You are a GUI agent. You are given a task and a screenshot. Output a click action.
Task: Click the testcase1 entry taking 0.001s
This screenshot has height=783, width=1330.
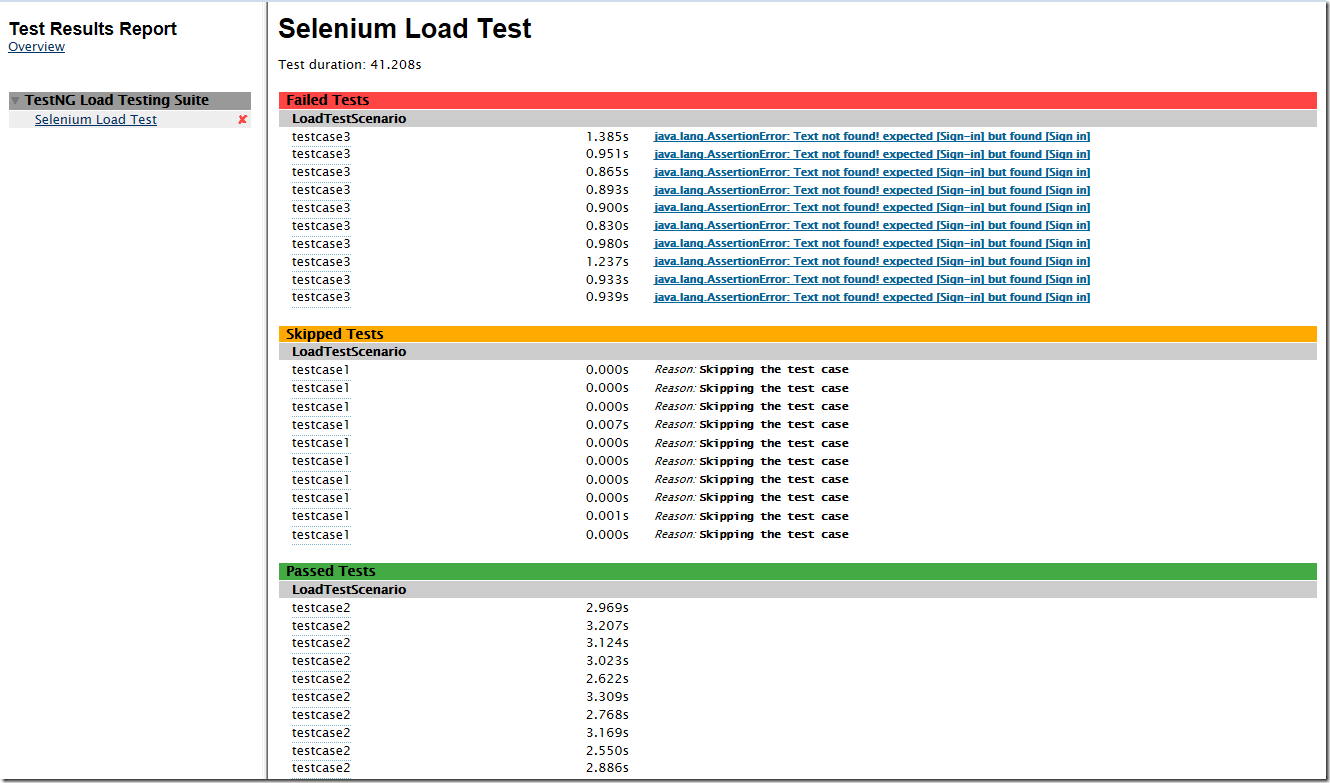[x=320, y=515]
